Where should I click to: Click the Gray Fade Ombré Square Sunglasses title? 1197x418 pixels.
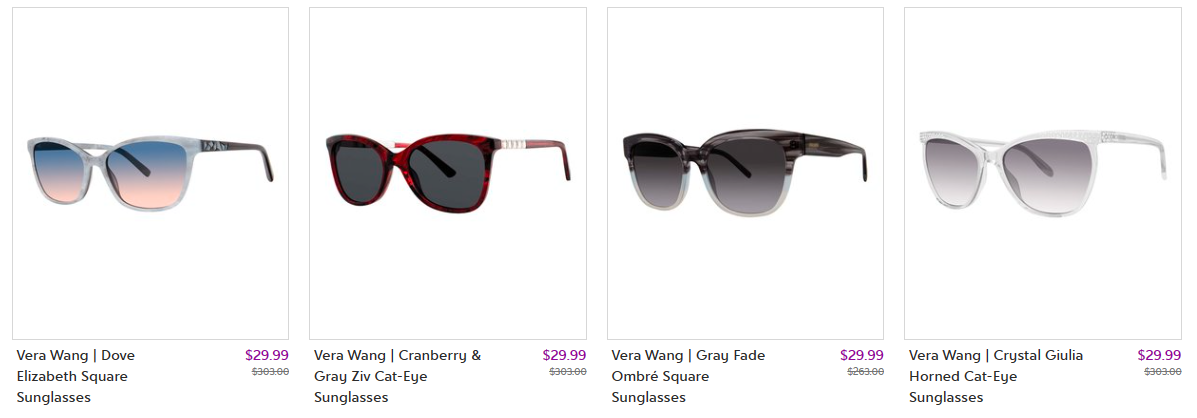(689, 376)
